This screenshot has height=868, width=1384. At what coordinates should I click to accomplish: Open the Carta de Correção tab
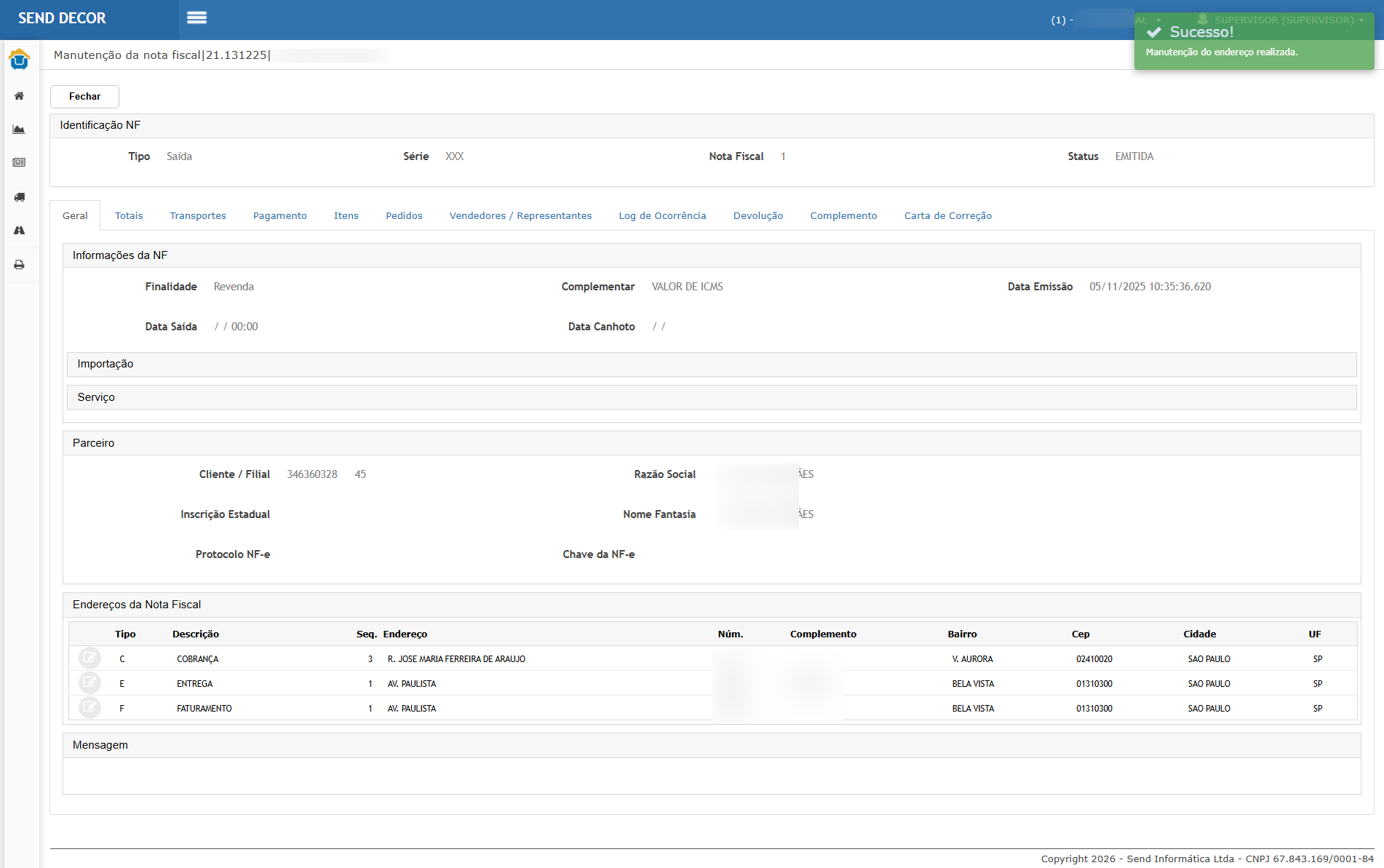click(x=947, y=216)
